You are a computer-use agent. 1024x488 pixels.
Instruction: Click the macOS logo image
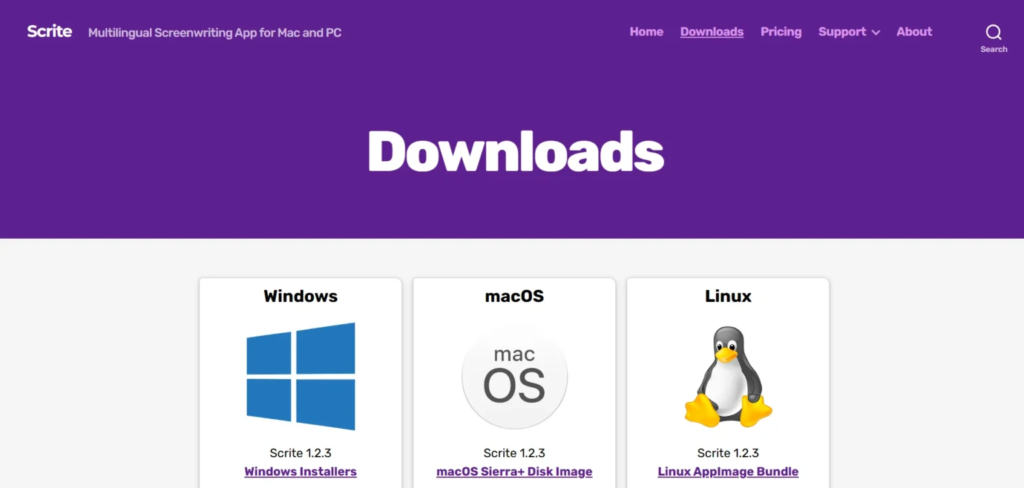pos(515,376)
